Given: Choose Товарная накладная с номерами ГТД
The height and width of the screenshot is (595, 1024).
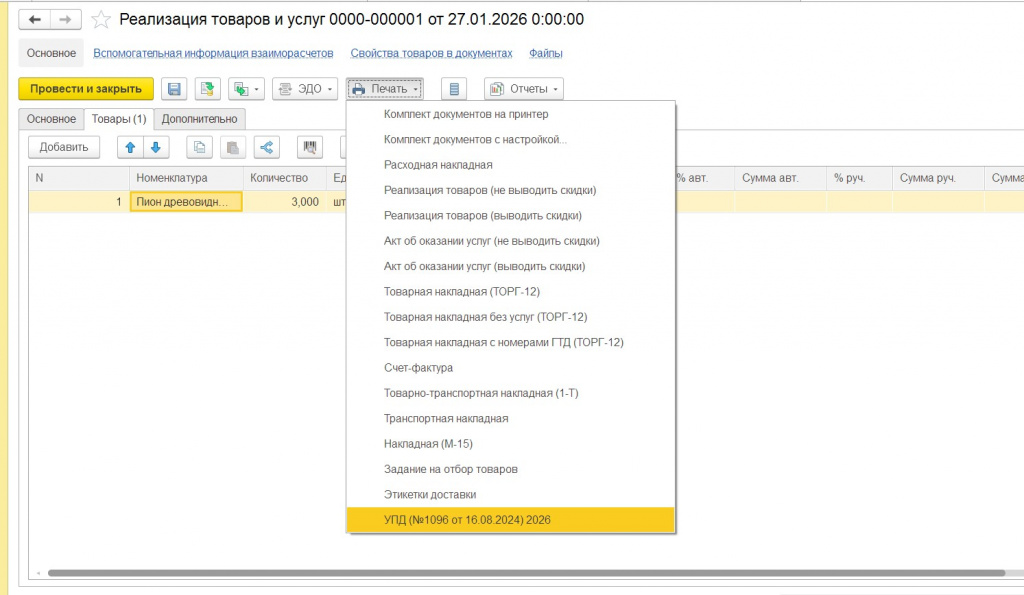Looking at the screenshot, I should [511, 342].
